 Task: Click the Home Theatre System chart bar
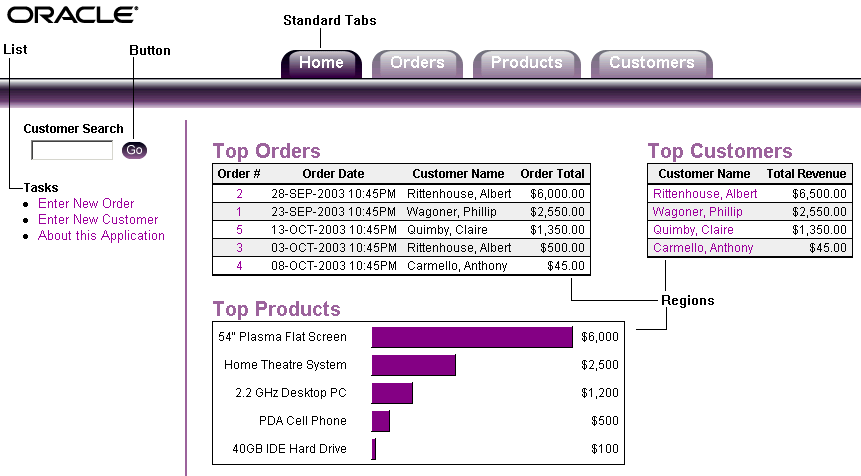tap(413, 365)
